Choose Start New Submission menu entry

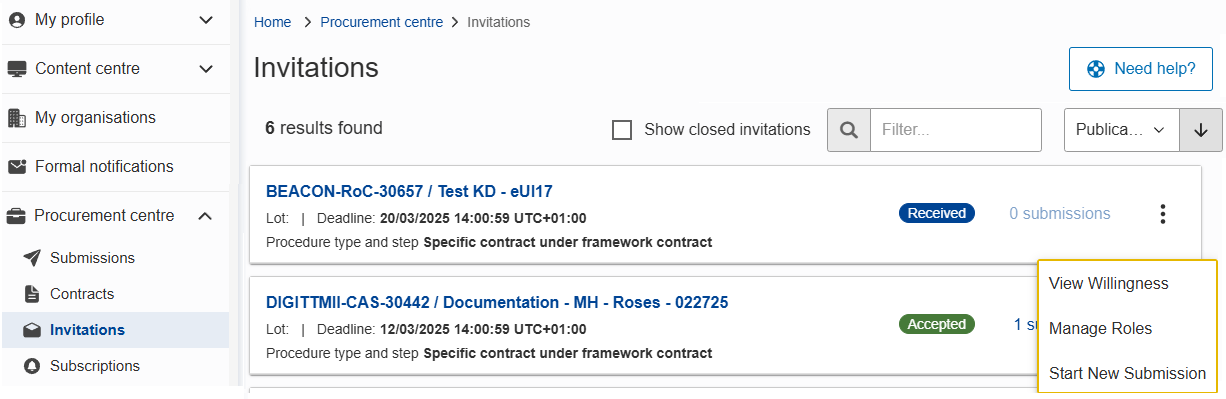point(1127,373)
